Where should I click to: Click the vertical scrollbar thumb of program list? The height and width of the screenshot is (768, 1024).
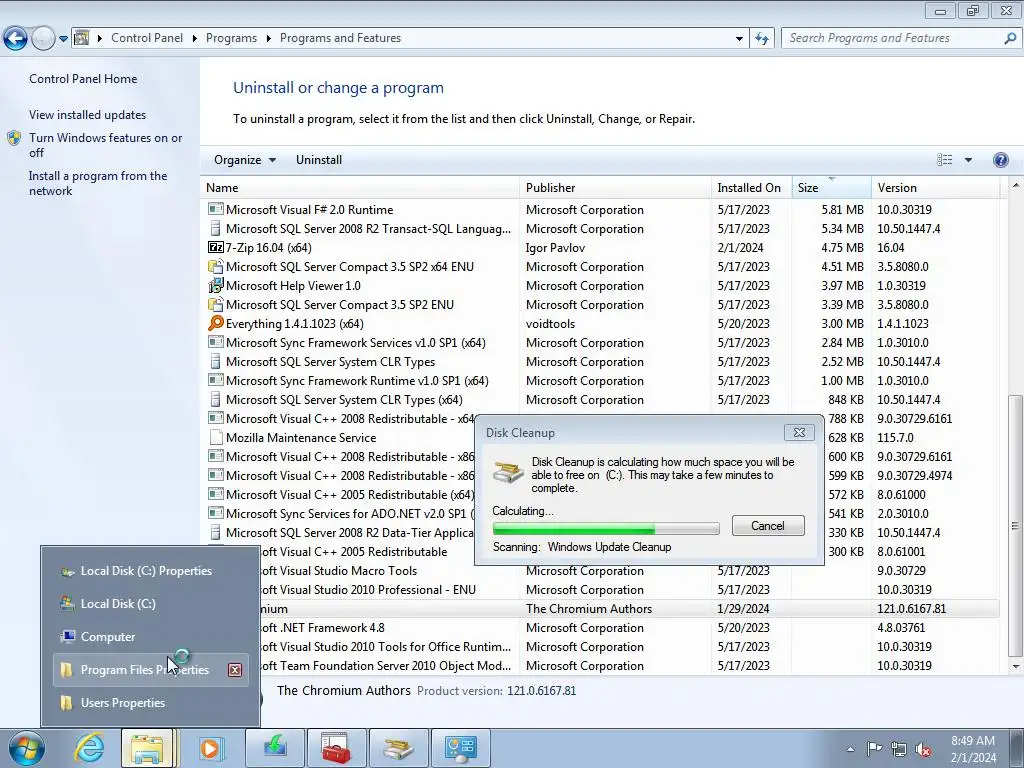pyautogui.click(x=1016, y=526)
